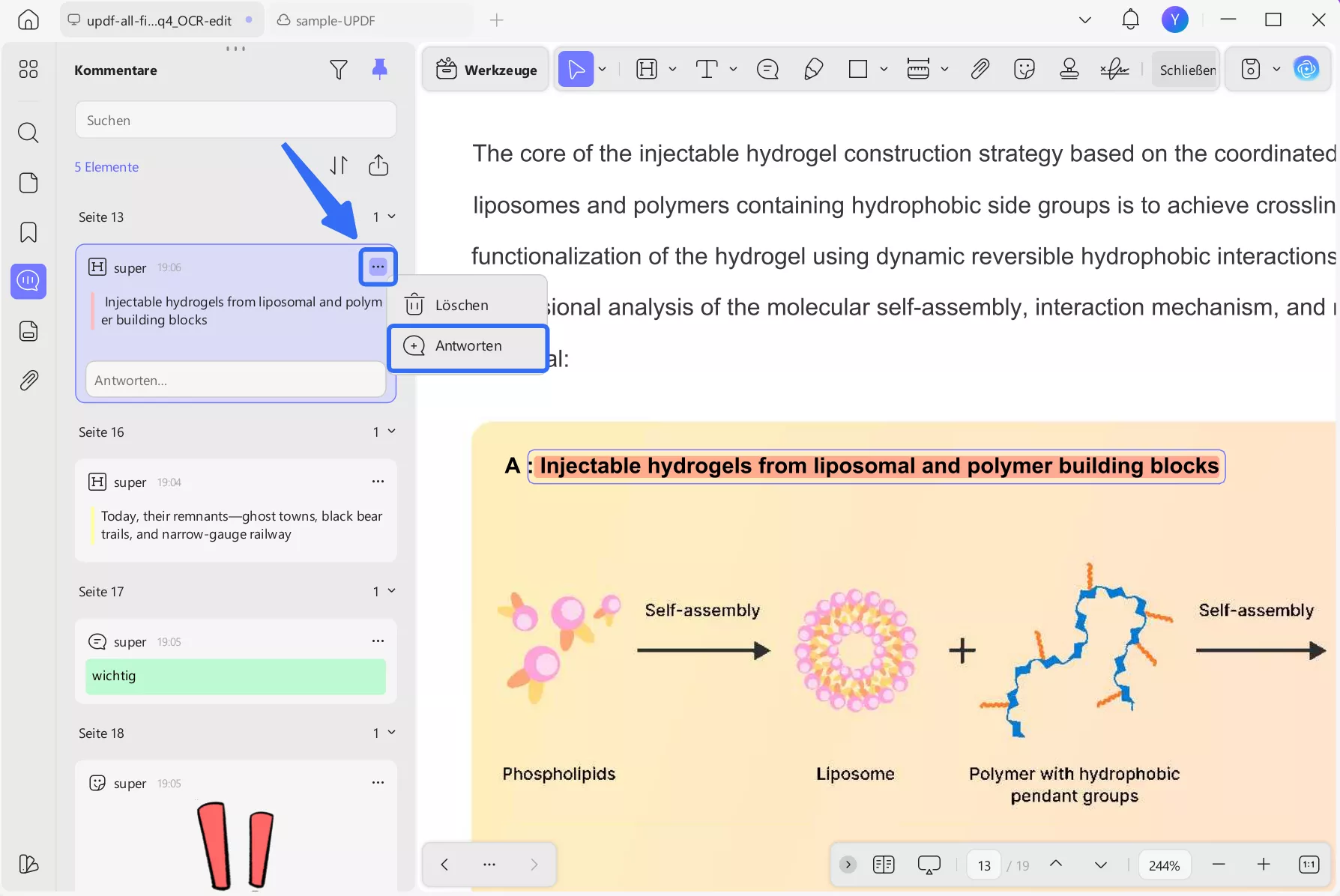The height and width of the screenshot is (896, 1340).
Task: Open the sticker tool
Action: click(1024, 70)
